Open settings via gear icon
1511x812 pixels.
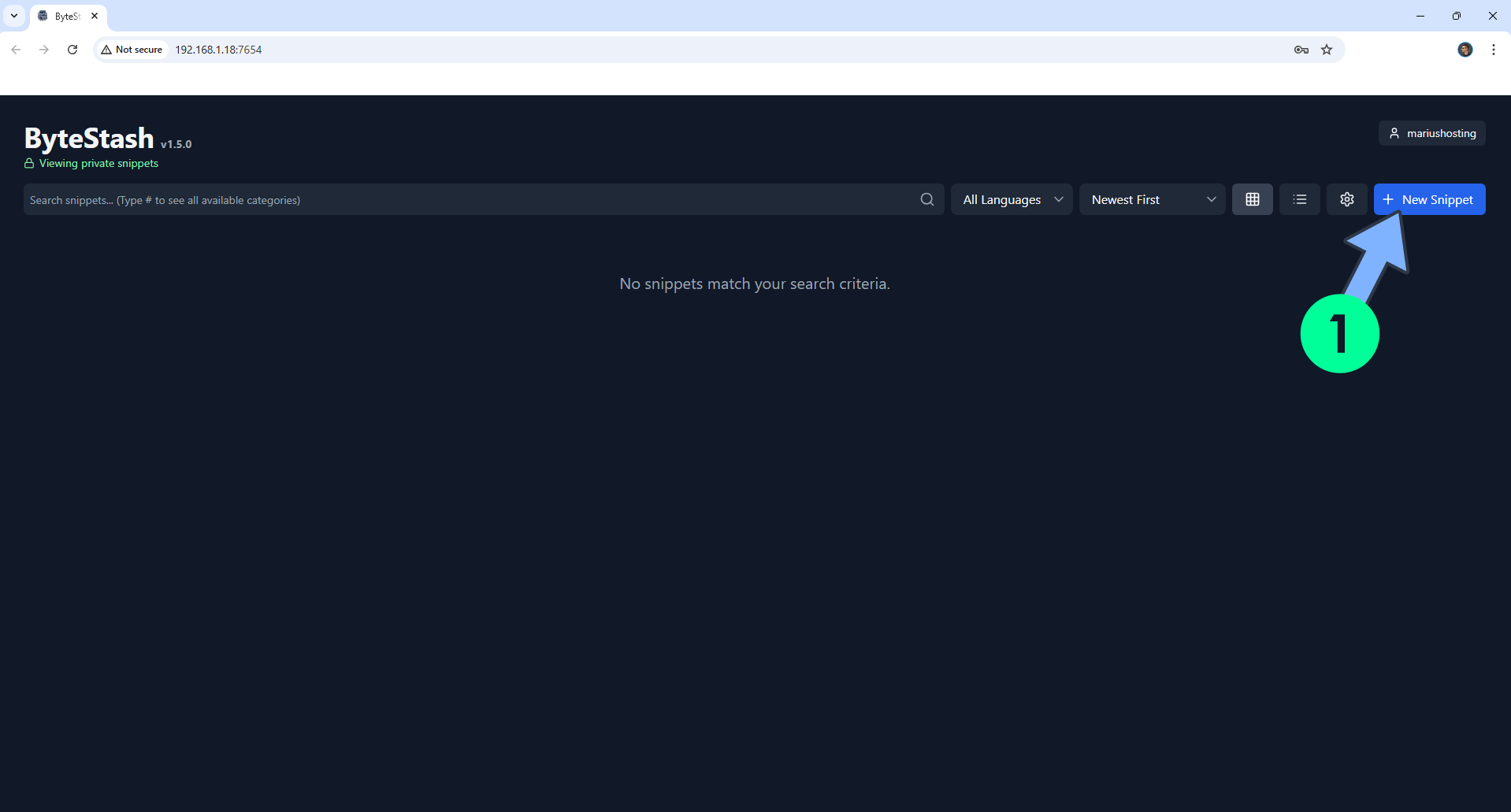click(x=1346, y=199)
